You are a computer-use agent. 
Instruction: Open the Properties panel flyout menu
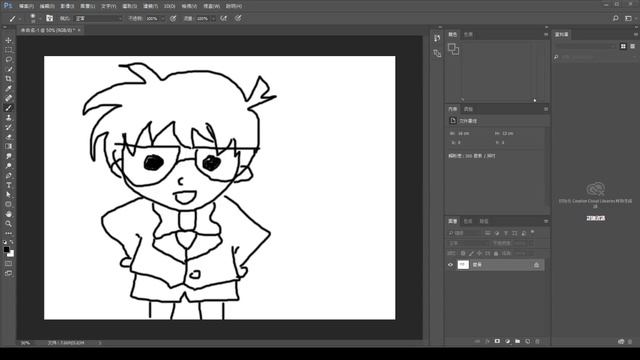[546, 109]
